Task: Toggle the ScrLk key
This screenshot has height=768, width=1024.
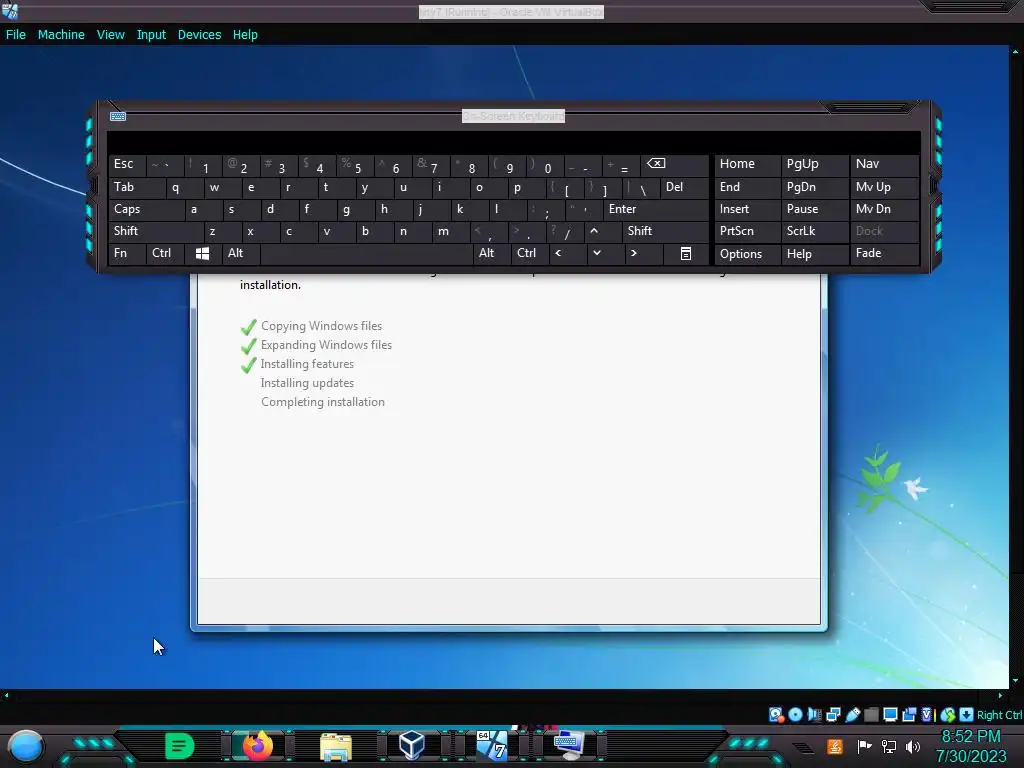Action: [x=814, y=231]
